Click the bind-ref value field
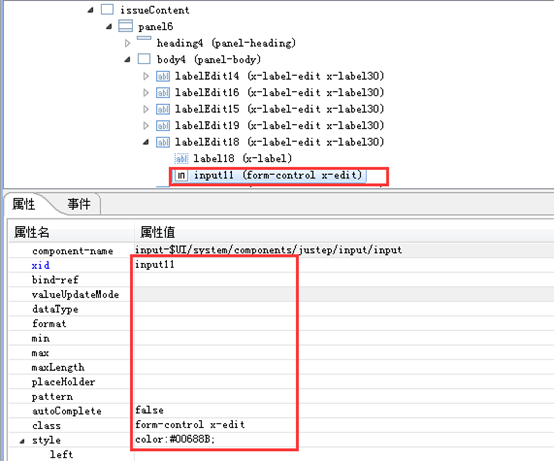This screenshot has height=461, width=554. pos(344,280)
